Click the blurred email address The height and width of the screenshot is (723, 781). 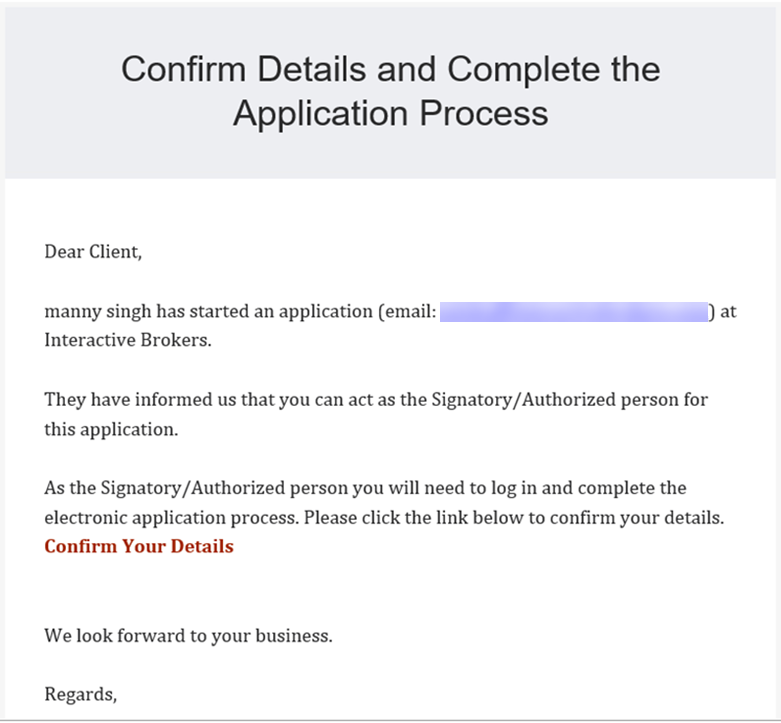click(574, 312)
